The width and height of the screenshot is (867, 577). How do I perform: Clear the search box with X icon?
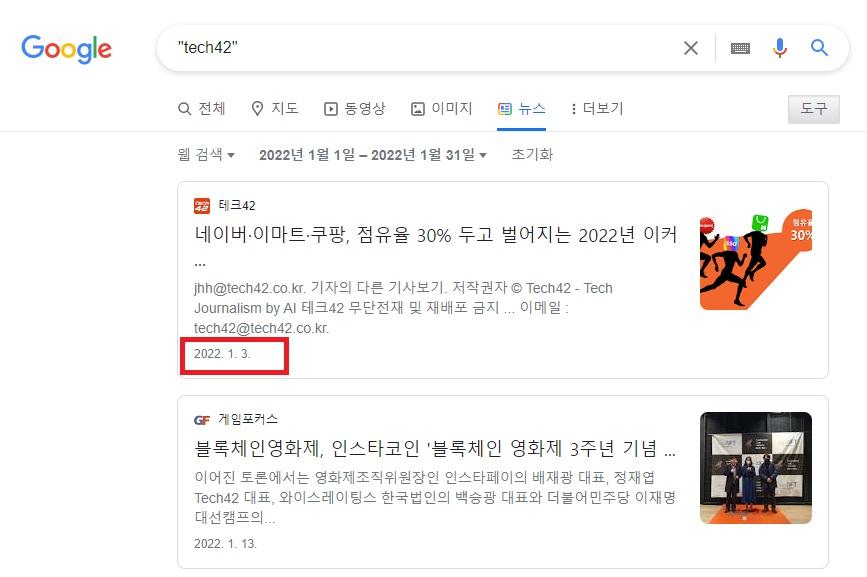click(x=691, y=48)
